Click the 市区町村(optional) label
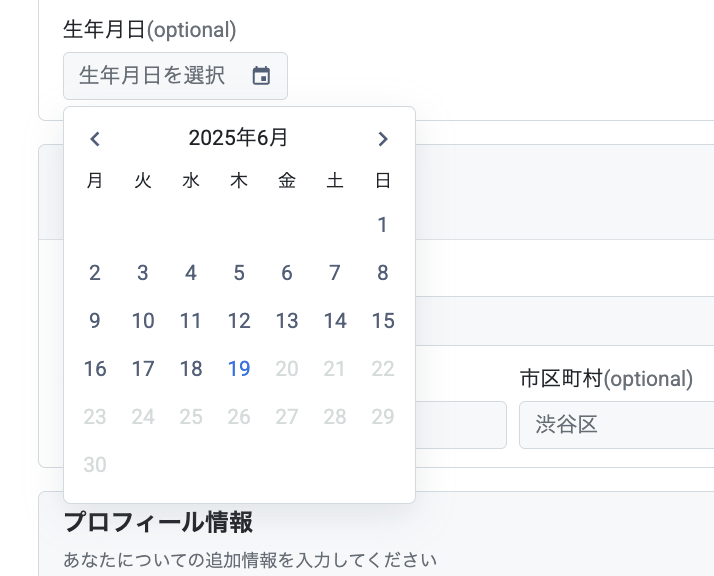Viewport: 714px width, 576px height. [x=607, y=378]
